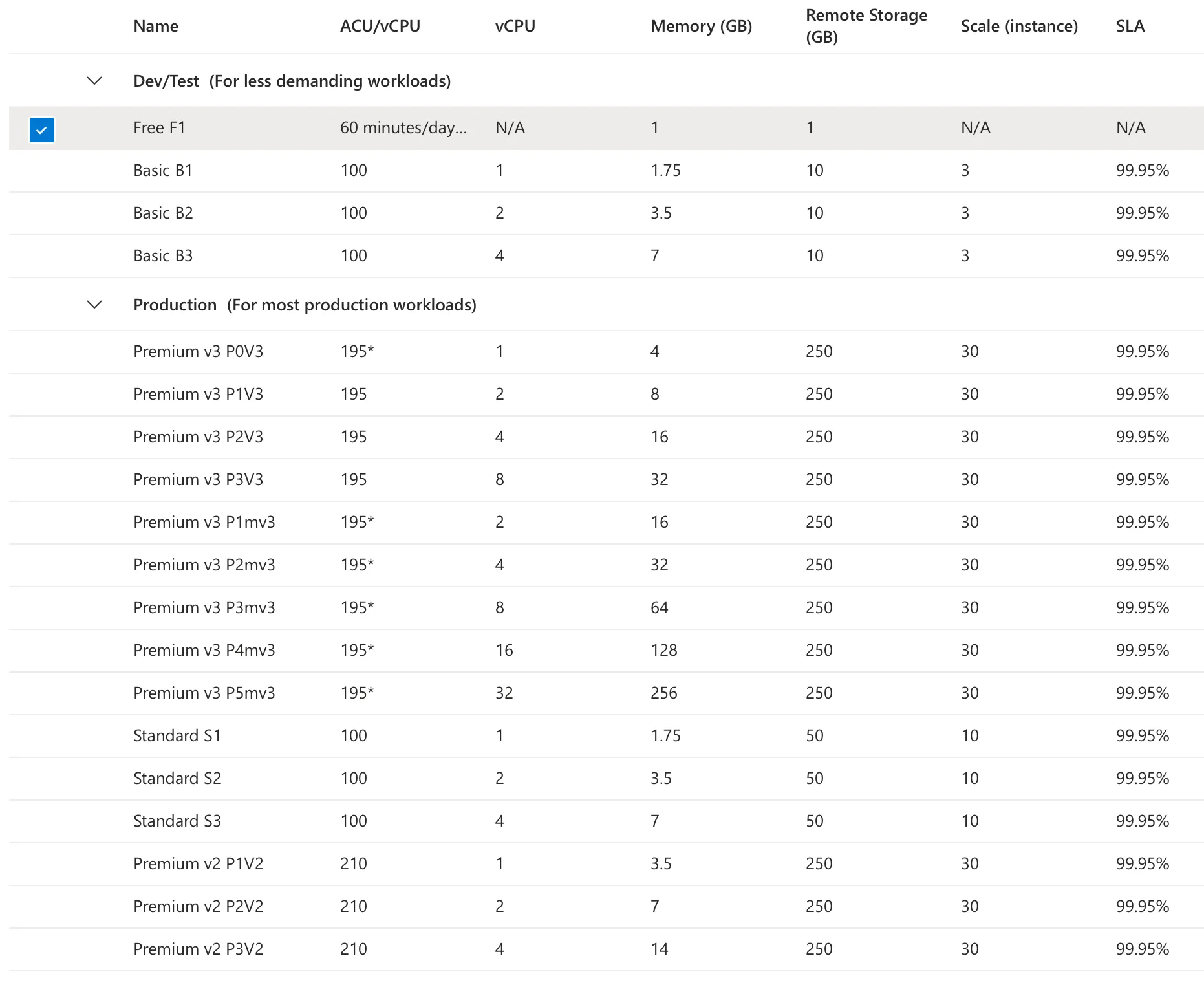
Task: Click the Scale (instance) column header
Action: coord(1019,26)
